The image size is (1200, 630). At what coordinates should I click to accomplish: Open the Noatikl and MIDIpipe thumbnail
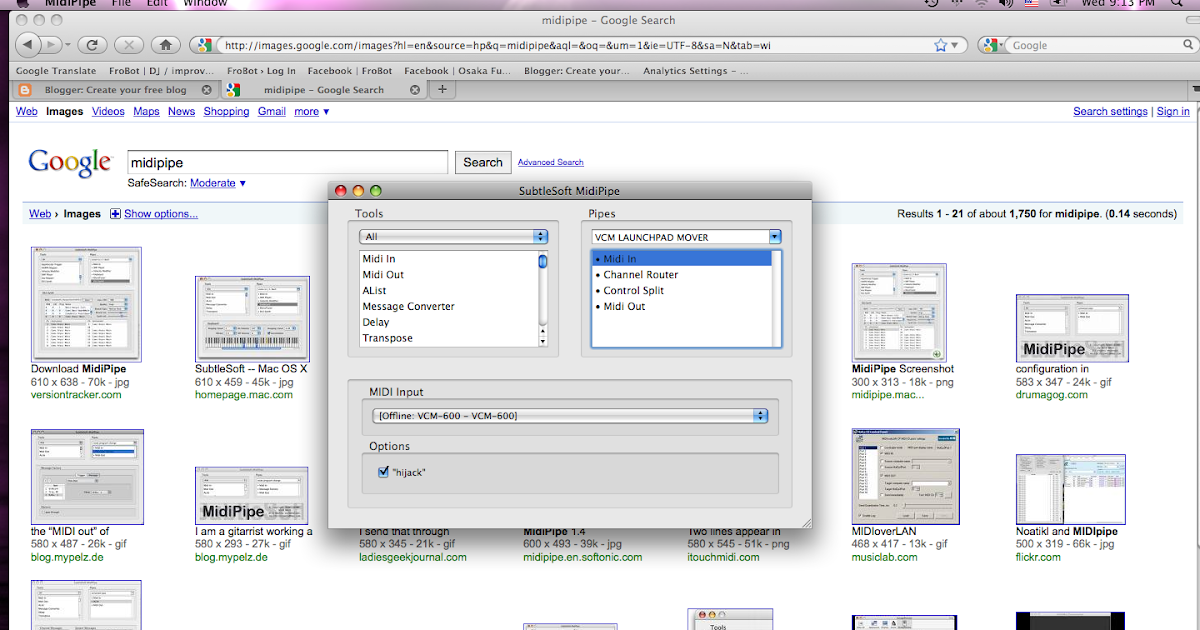(1071, 490)
